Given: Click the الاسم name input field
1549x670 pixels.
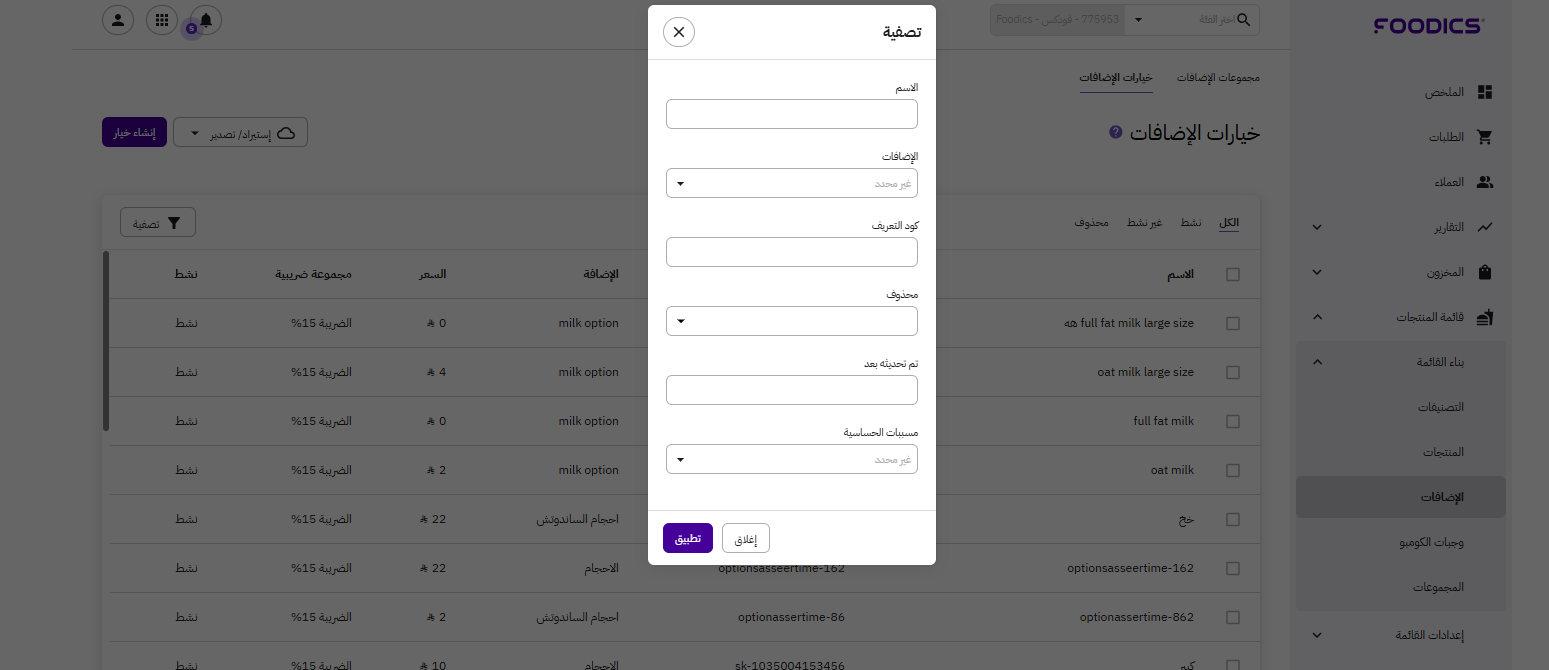Looking at the screenshot, I should pyautogui.click(x=791, y=114).
